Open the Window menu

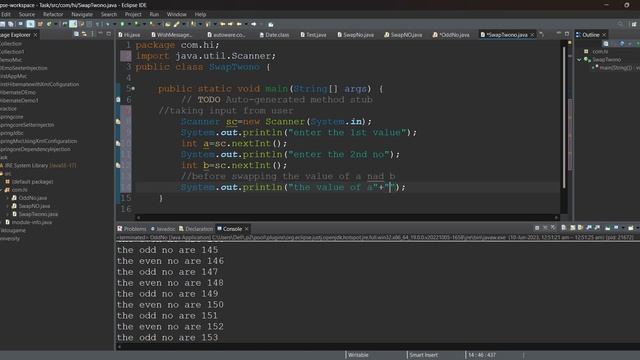pos(176,14)
